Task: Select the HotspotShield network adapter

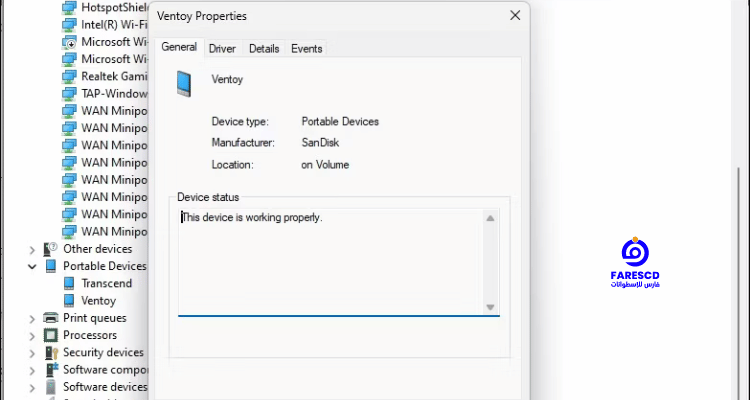Action: [114, 7]
